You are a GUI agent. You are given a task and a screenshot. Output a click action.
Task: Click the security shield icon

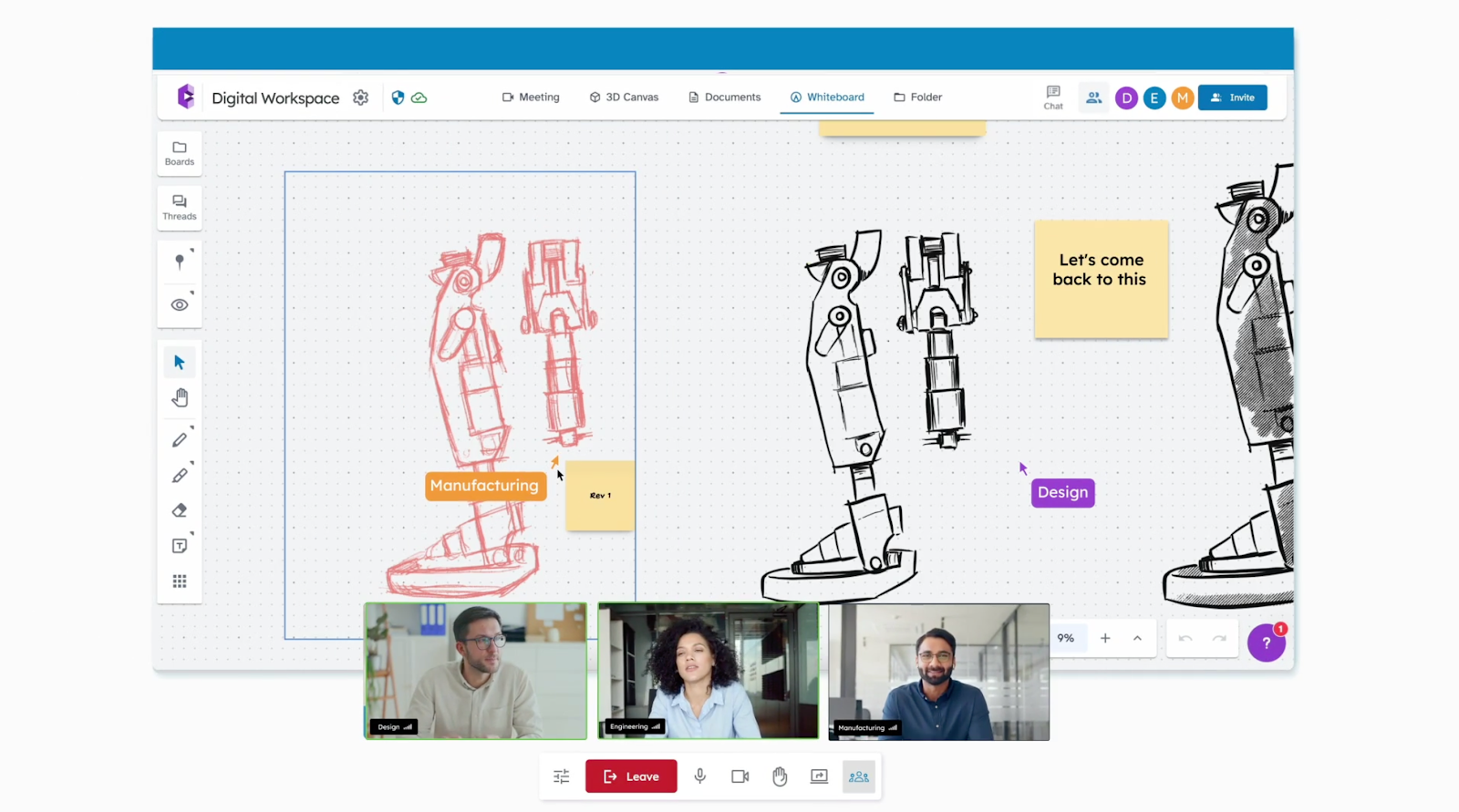coord(398,98)
